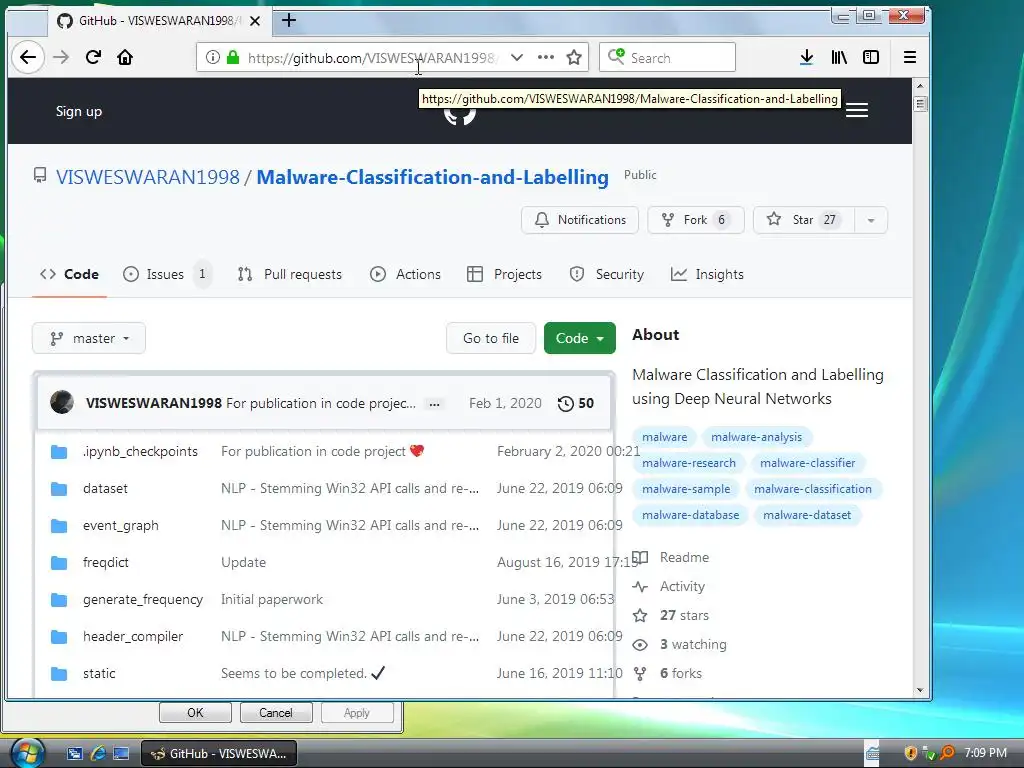
Task: Show site information icon in address bar
Action: tap(212, 57)
